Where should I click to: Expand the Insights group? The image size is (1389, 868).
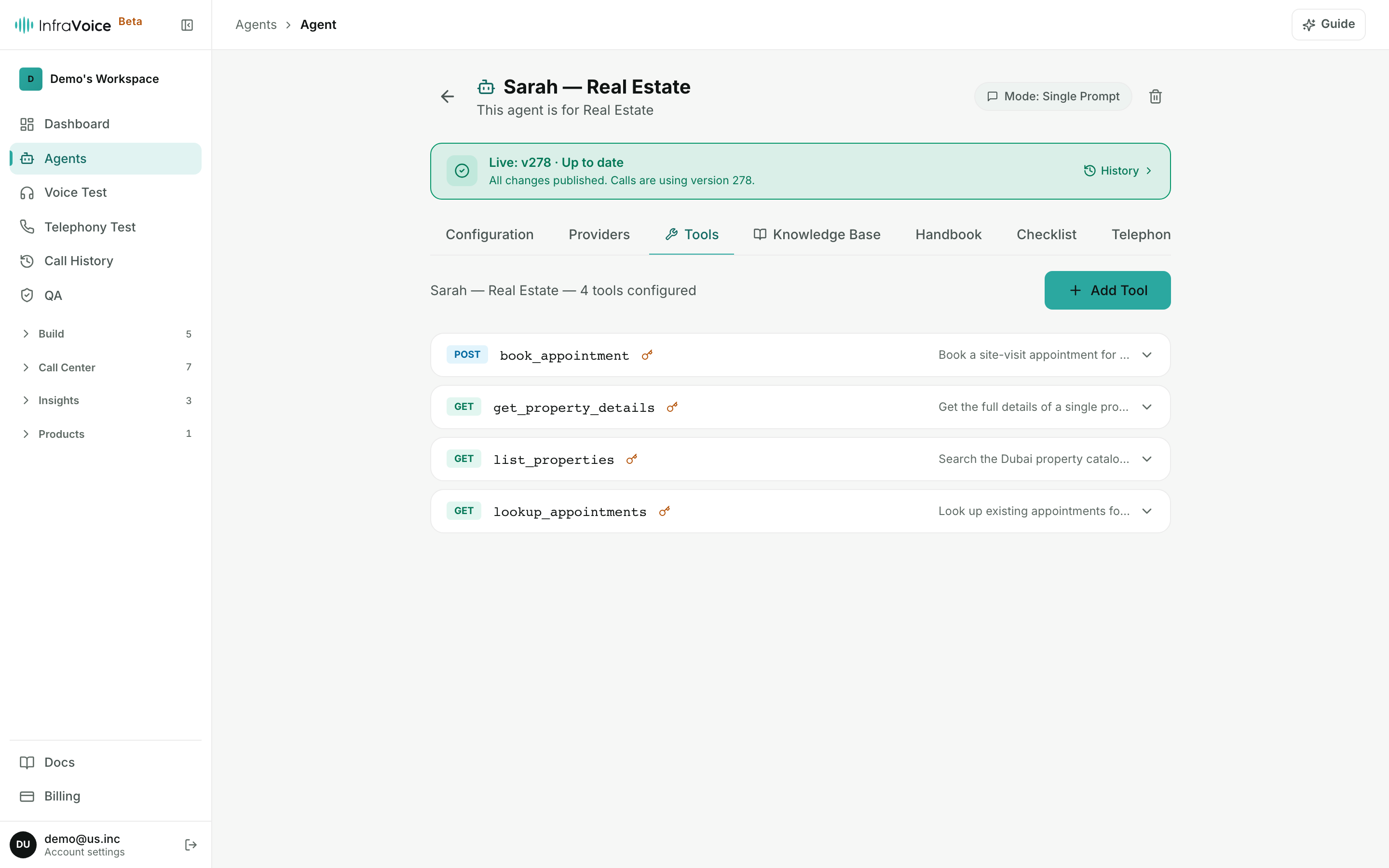pos(106,400)
